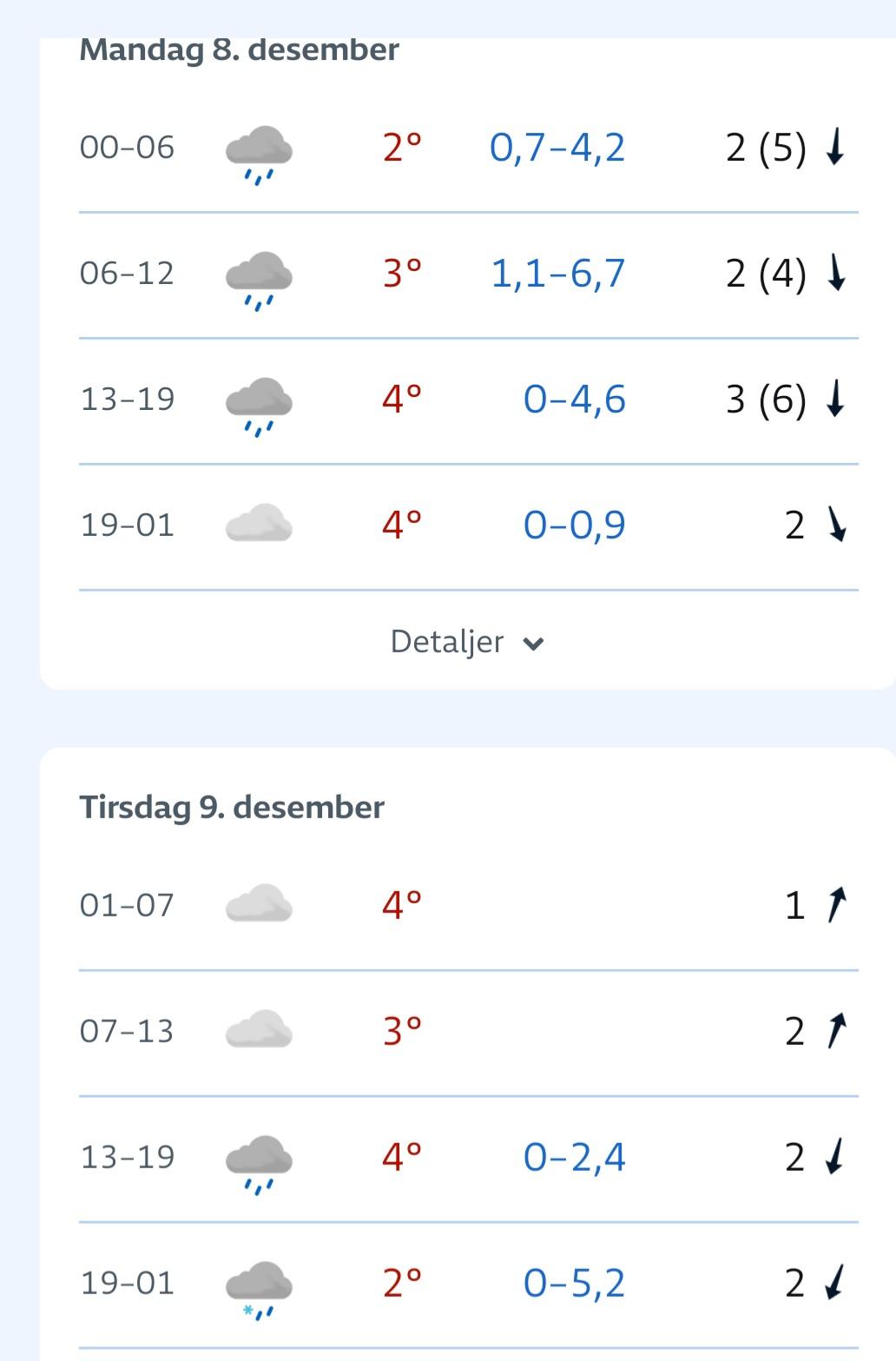Click the cloudy icon for Tuesday 01-07
This screenshot has width=896, height=1361.
pos(259,904)
